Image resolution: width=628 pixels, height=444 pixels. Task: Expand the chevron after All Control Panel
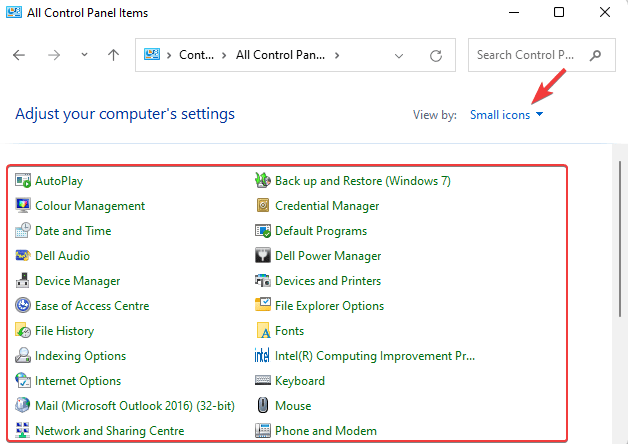coord(337,55)
